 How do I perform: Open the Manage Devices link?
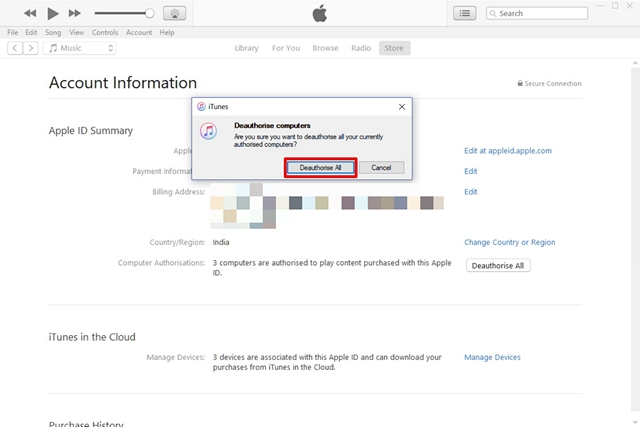492,357
